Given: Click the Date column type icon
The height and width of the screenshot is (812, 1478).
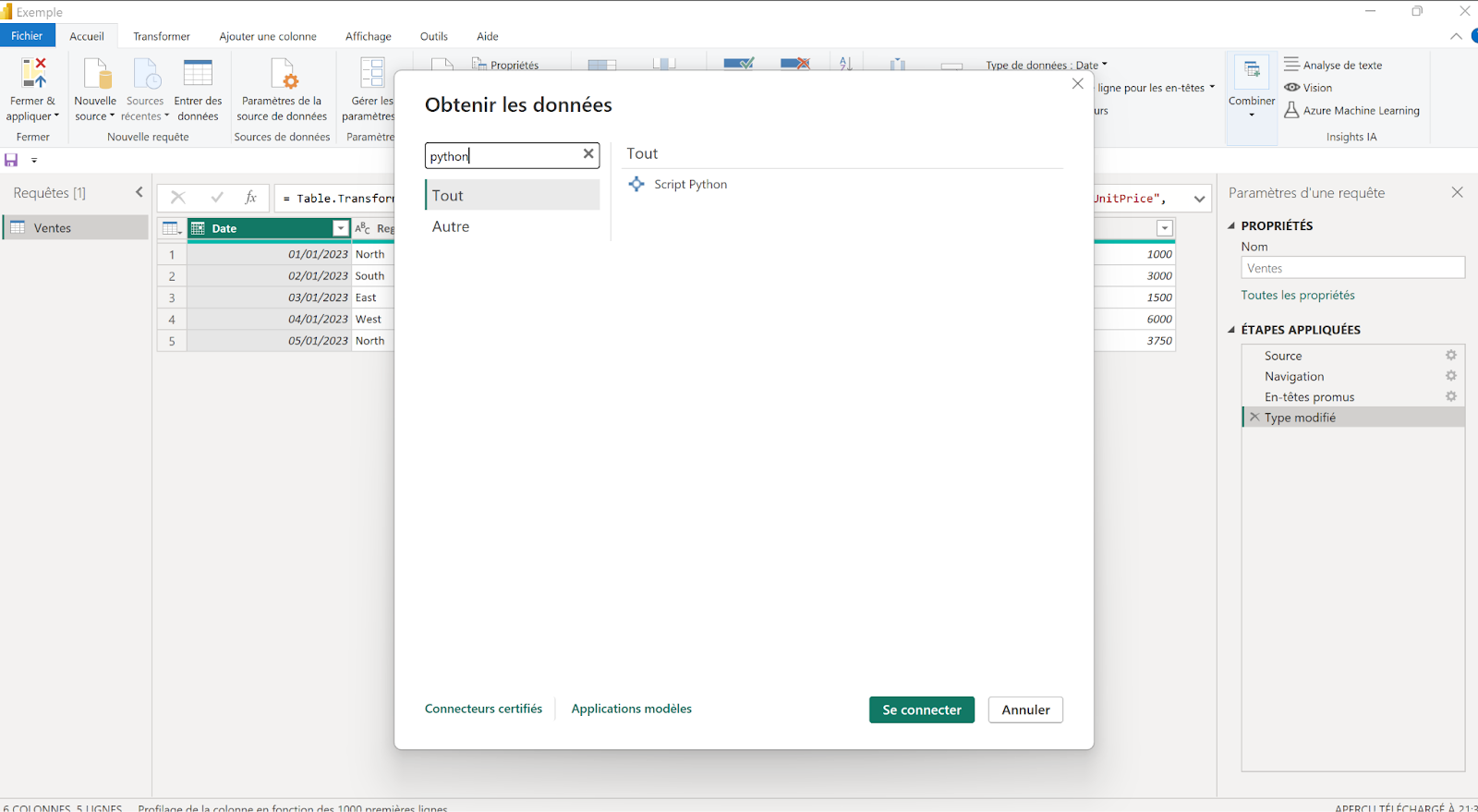Looking at the screenshot, I should click(x=198, y=228).
